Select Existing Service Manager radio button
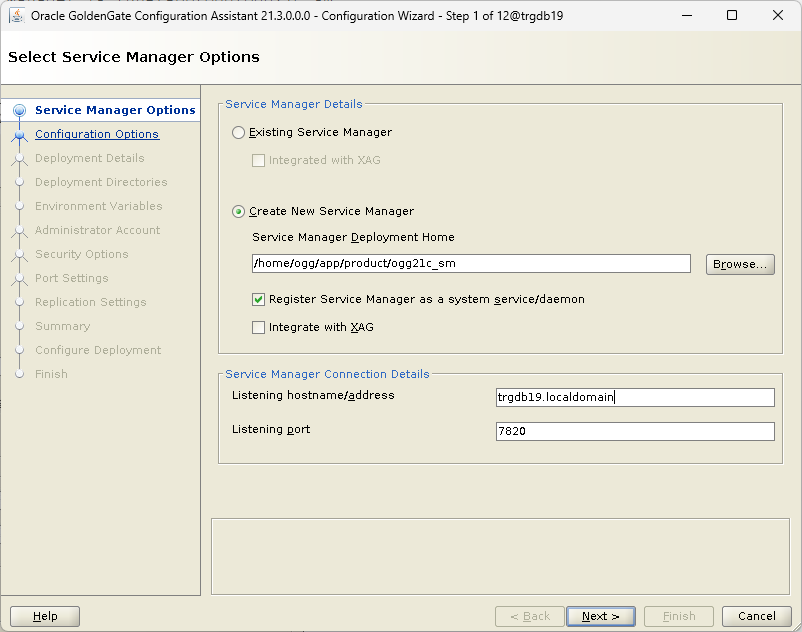 click(238, 132)
